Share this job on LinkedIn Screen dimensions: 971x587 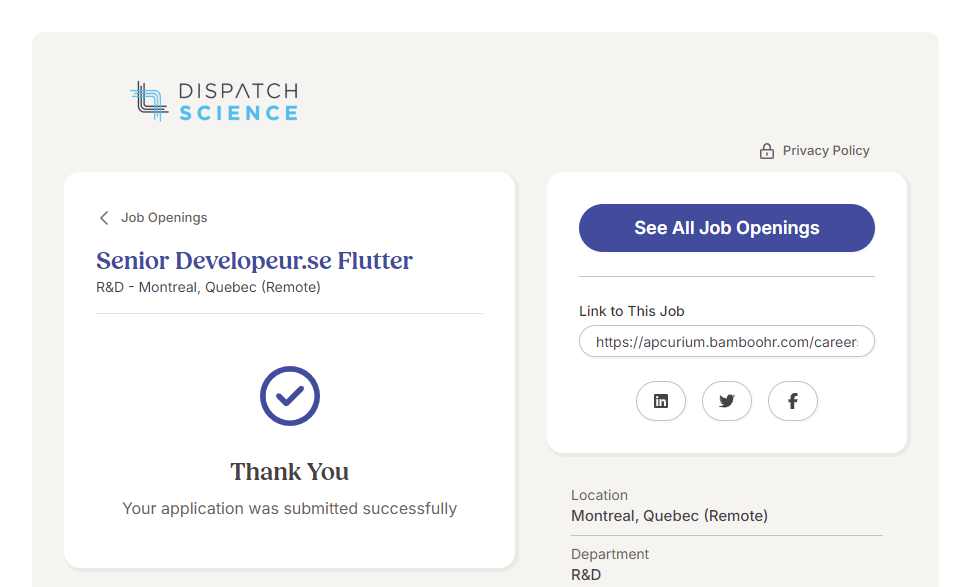point(661,401)
